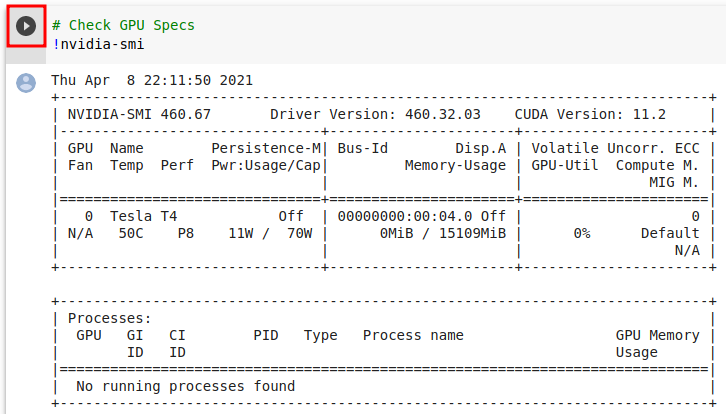726x414 pixels.
Task: Click the 'No running processes found' message
Action: pyautogui.click(x=186, y=386)
